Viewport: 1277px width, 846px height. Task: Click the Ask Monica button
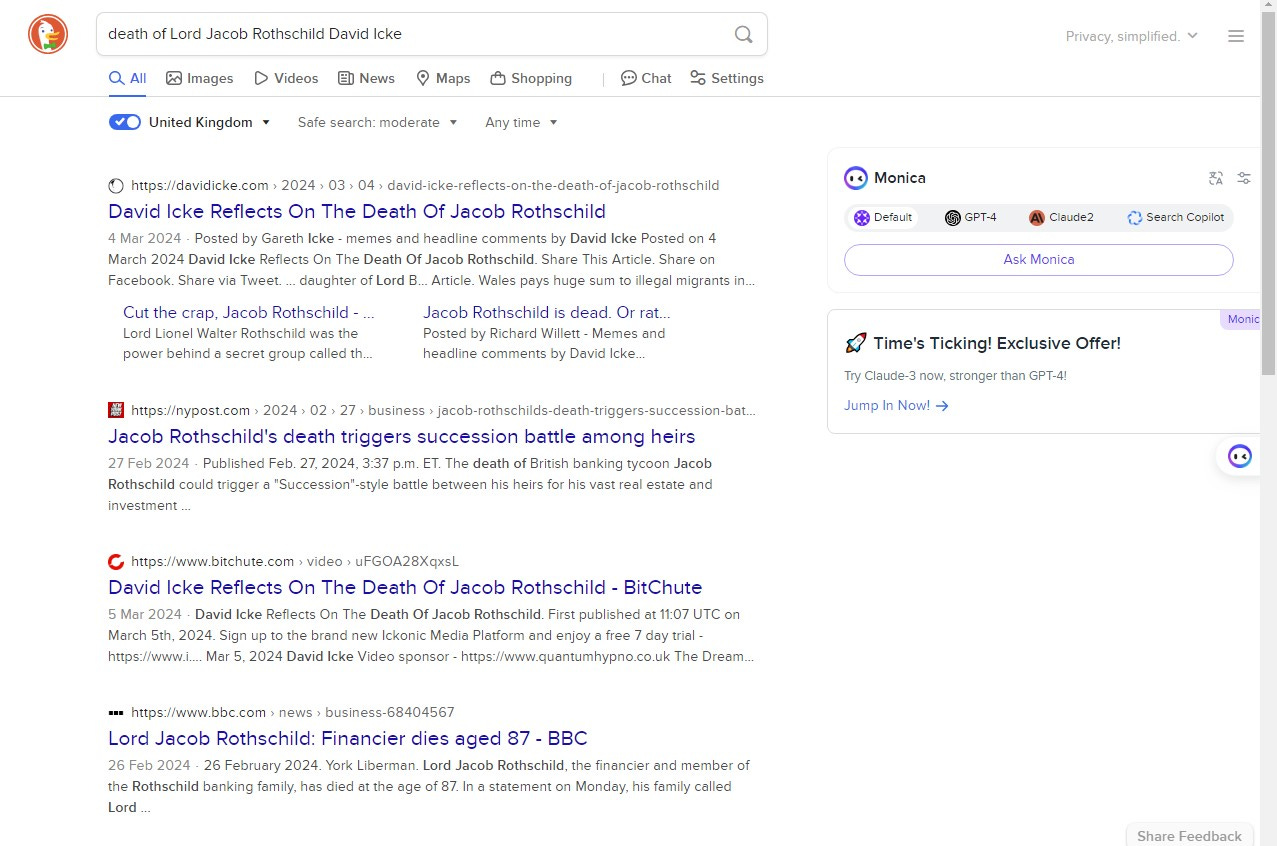click(1038, 259)
